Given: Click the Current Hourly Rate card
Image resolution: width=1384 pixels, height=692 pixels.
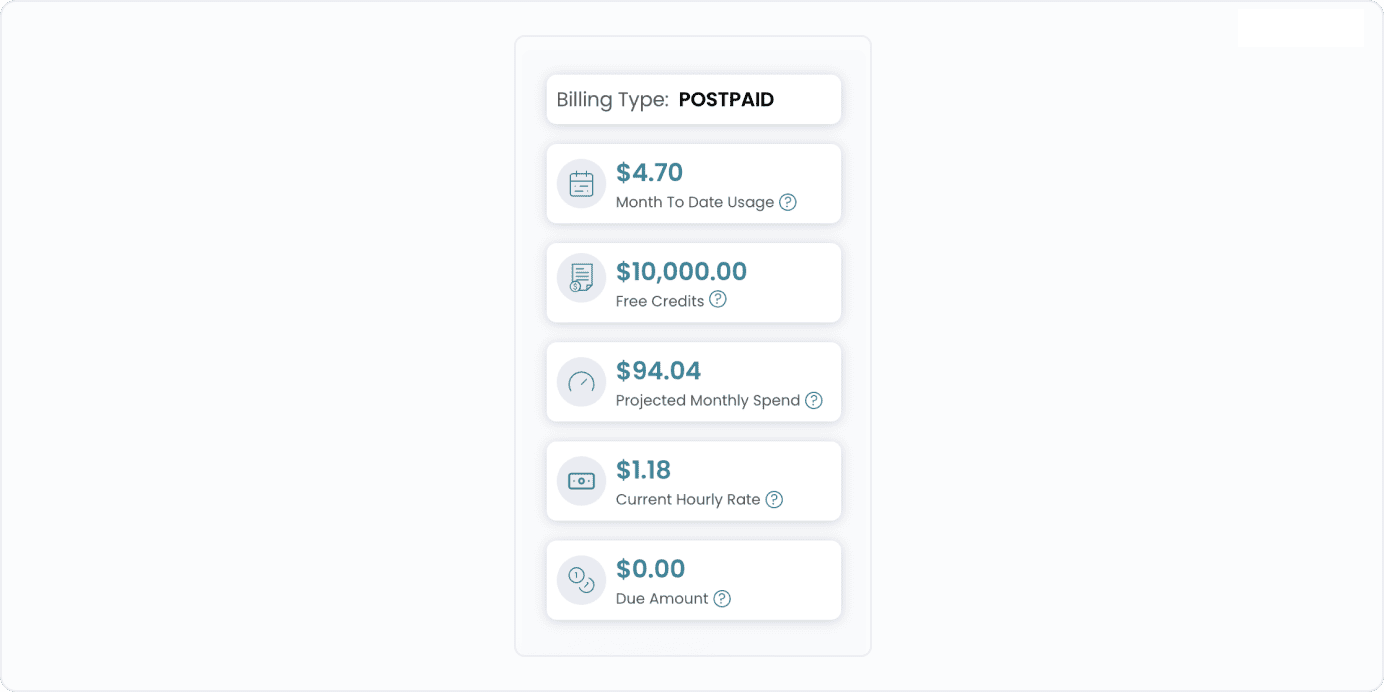Looking at the screenshot, I should coord(693,481).
